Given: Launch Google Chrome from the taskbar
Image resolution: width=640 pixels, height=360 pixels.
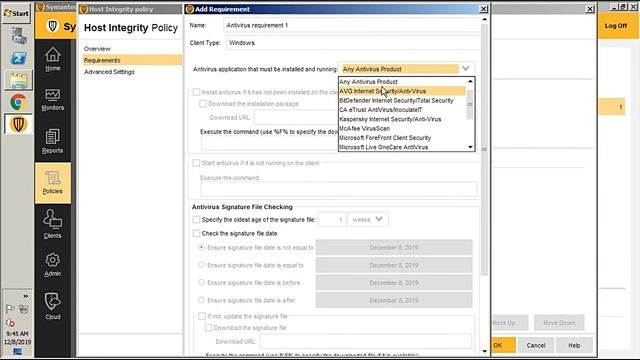Looking at the screenshot, I should (x=18, y=102).
